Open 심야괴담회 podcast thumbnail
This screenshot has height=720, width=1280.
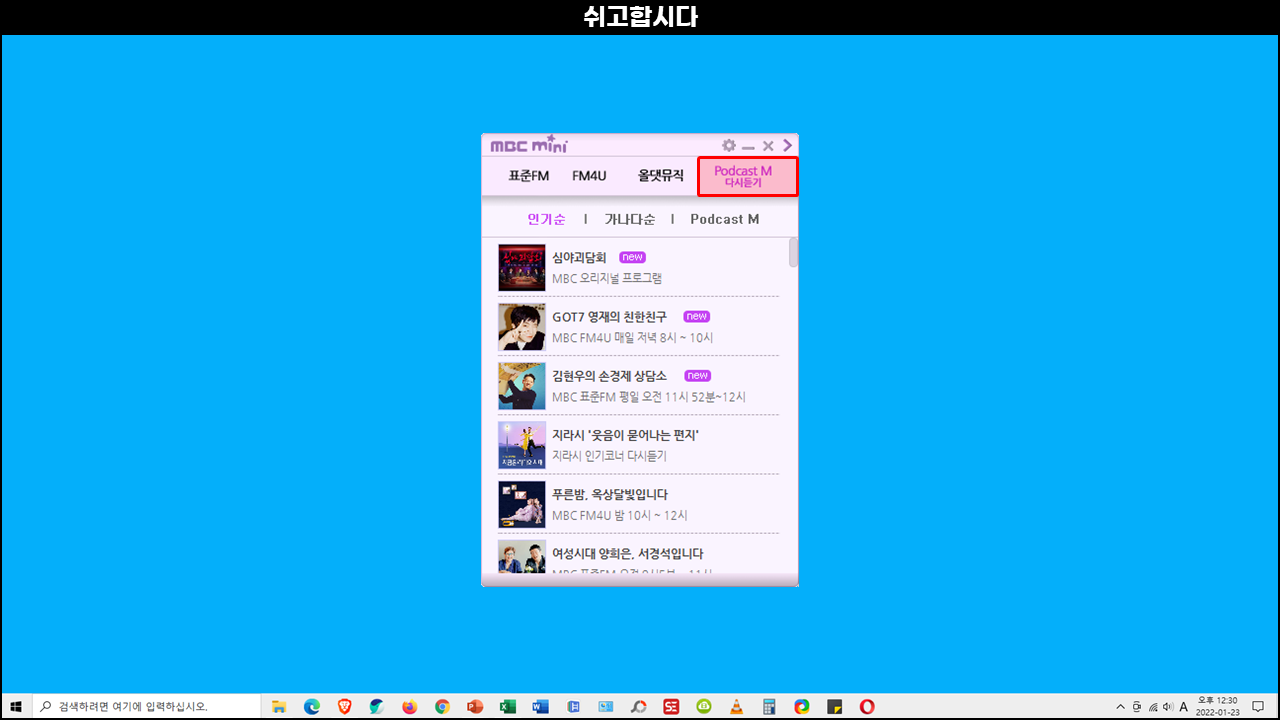pos(522,268)
